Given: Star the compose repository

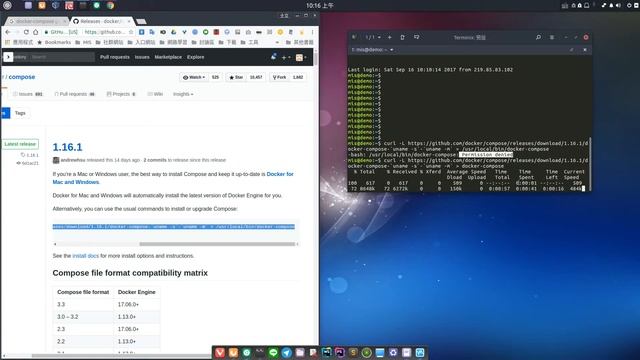Looking at the screenshot, I should (x=236, y=77).
